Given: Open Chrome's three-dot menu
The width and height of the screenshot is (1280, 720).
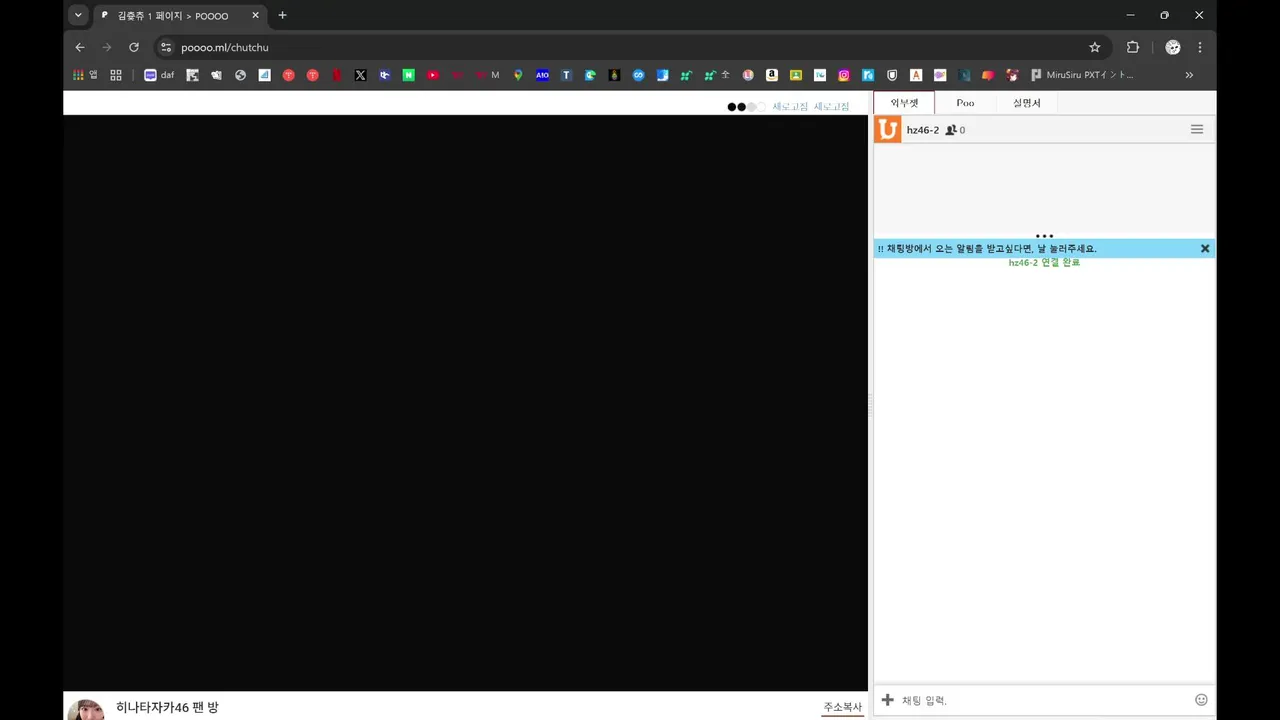Looking at the screenshot, I should 1199,47.
